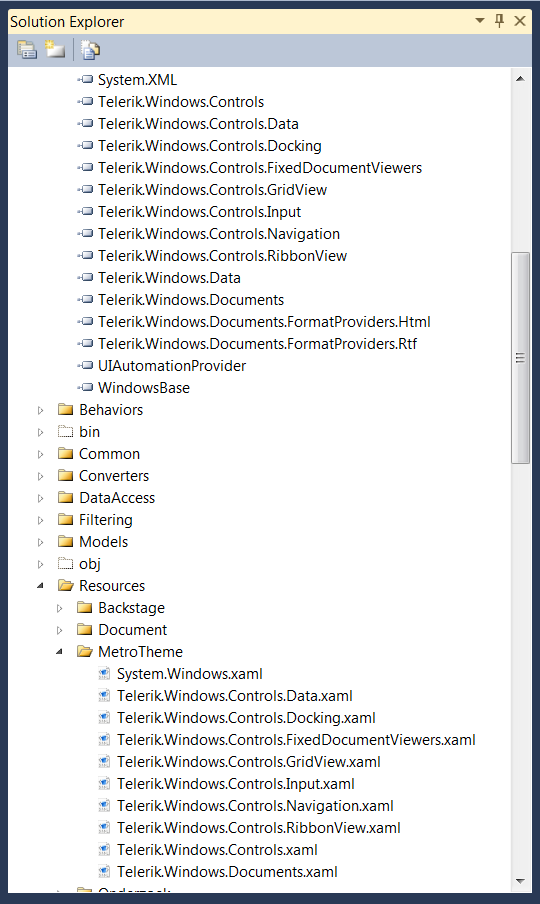This screenshot has height=904, width=540.
Task: Click the Telerik.Windows.Controls.GridView reference icon
Action: pos(85,190)
